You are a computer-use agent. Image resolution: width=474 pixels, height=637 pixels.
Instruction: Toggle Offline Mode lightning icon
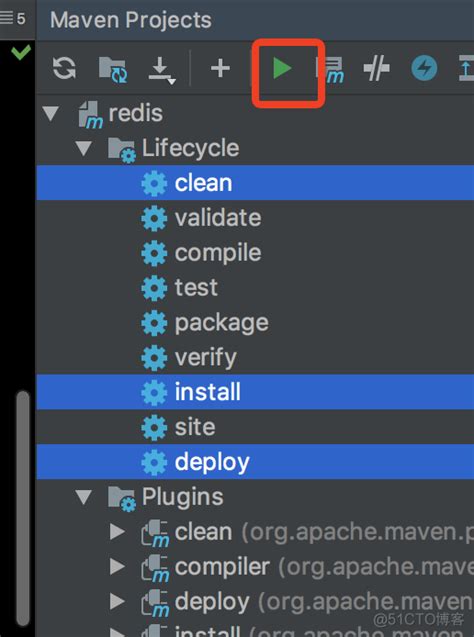pos(424,68)
